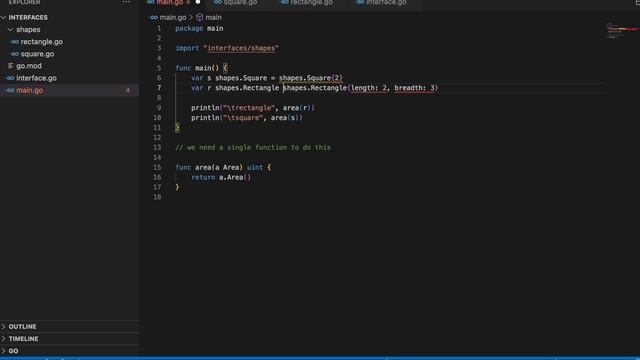
Task: Click line number 15 in the gutter
Action: click(x=157, y=167)
